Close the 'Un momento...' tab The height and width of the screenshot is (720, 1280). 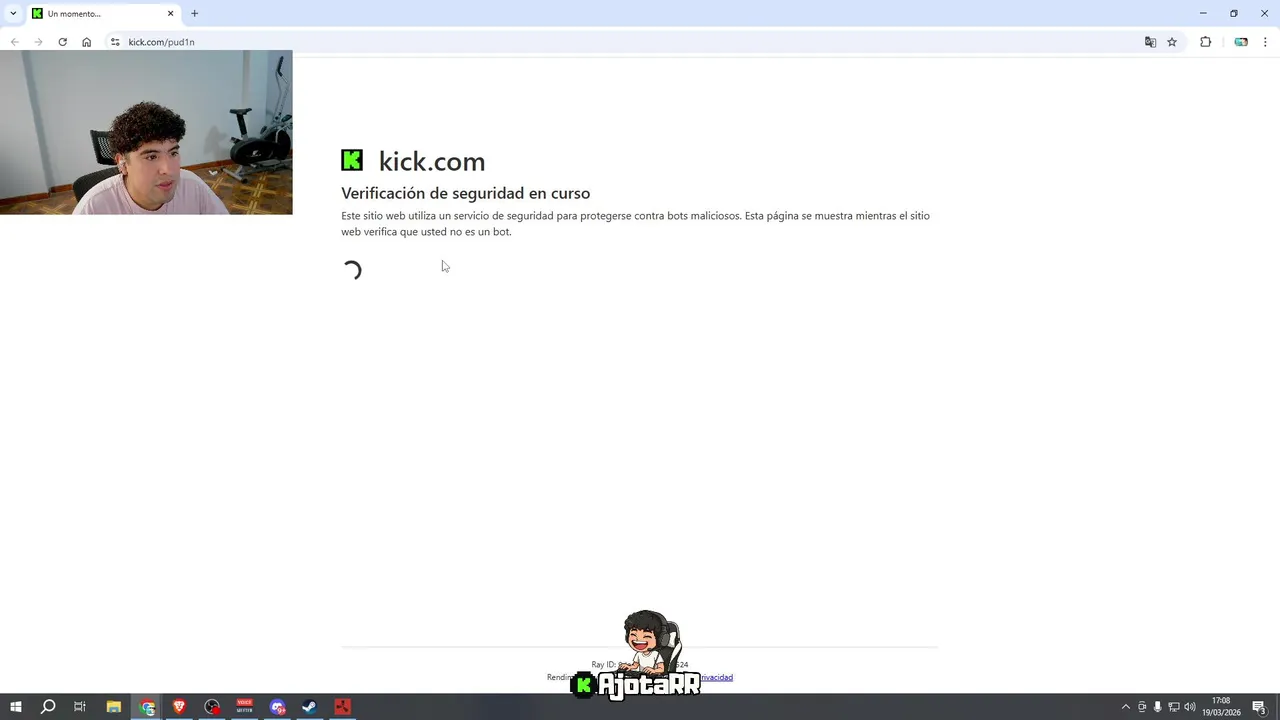170,13
